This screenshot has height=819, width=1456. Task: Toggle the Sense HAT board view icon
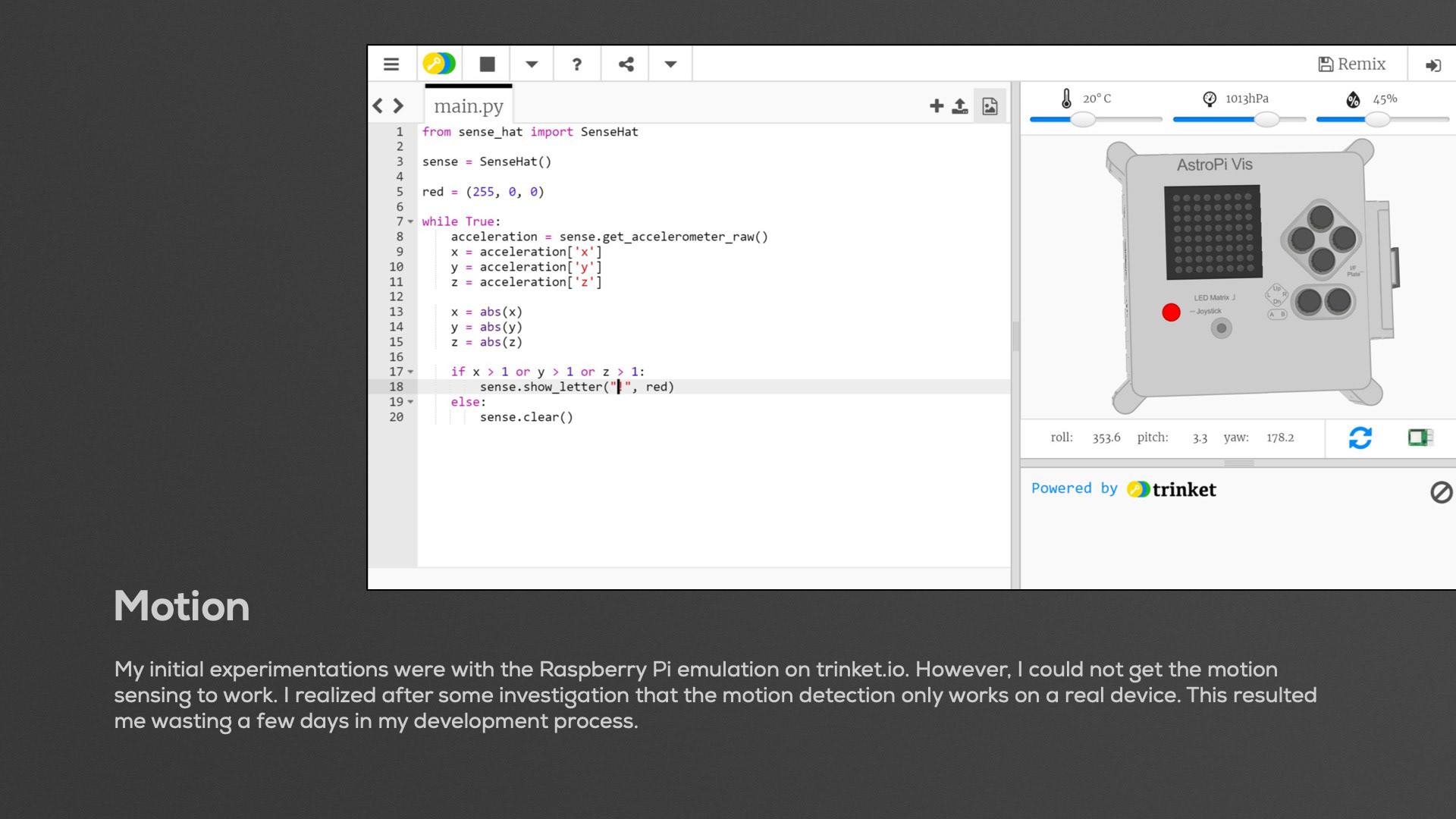coord(1420,438)
